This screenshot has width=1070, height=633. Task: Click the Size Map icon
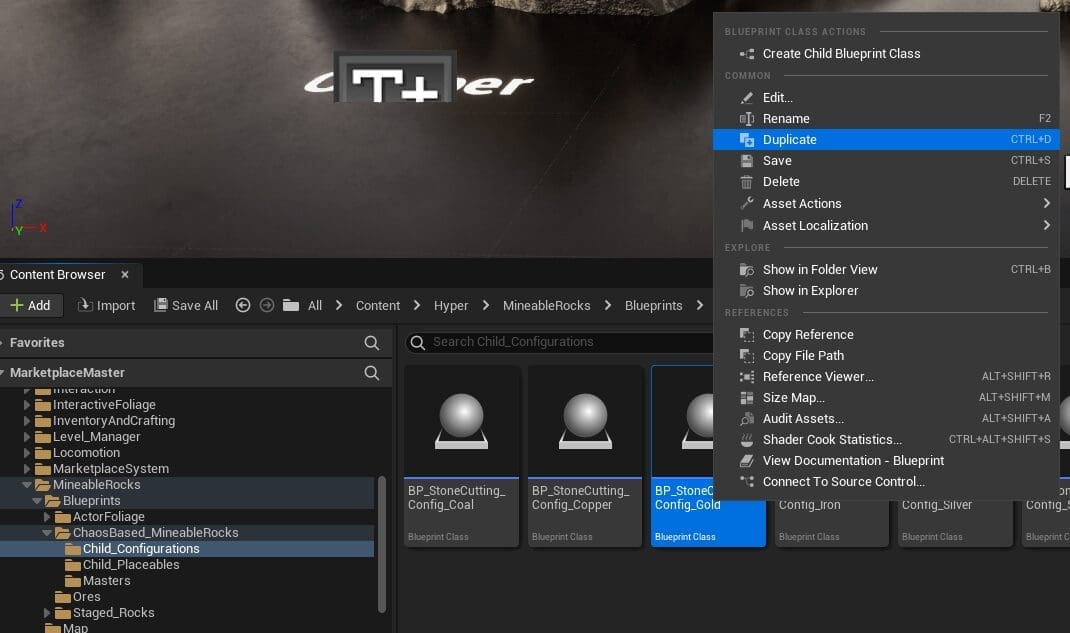(x=746, y=398)
